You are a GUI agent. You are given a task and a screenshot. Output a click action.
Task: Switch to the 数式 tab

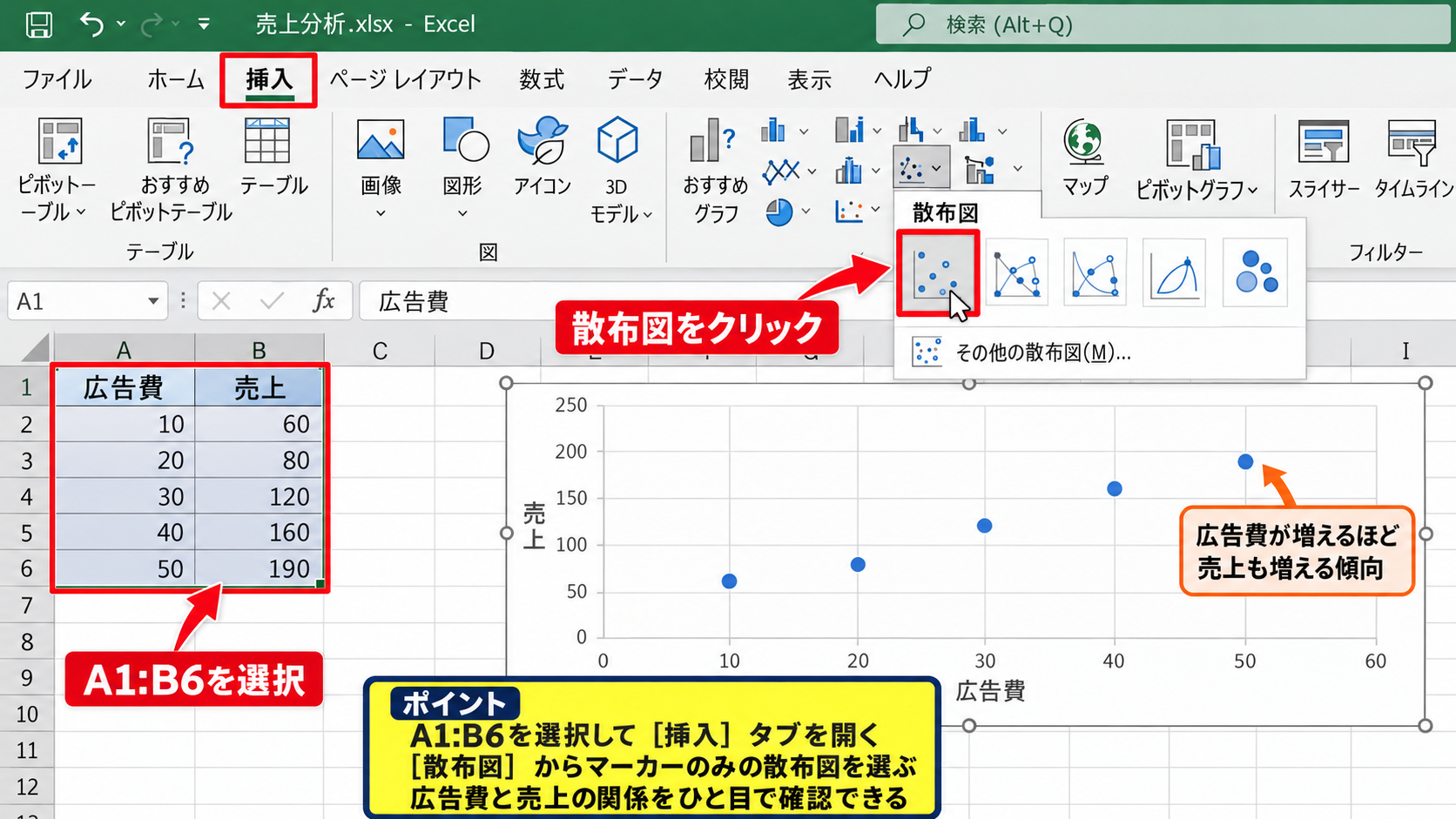point(542,79)
